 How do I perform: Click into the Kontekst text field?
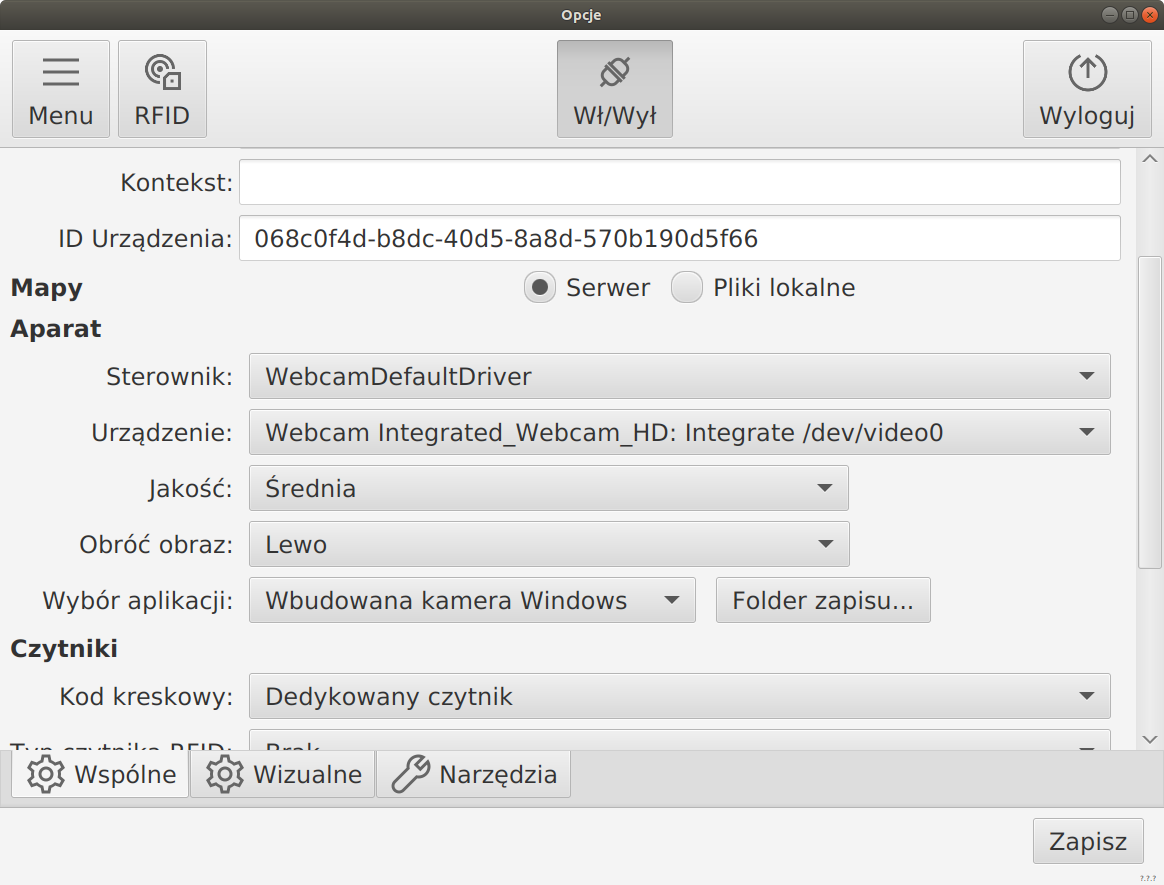[x=679, y=183]
